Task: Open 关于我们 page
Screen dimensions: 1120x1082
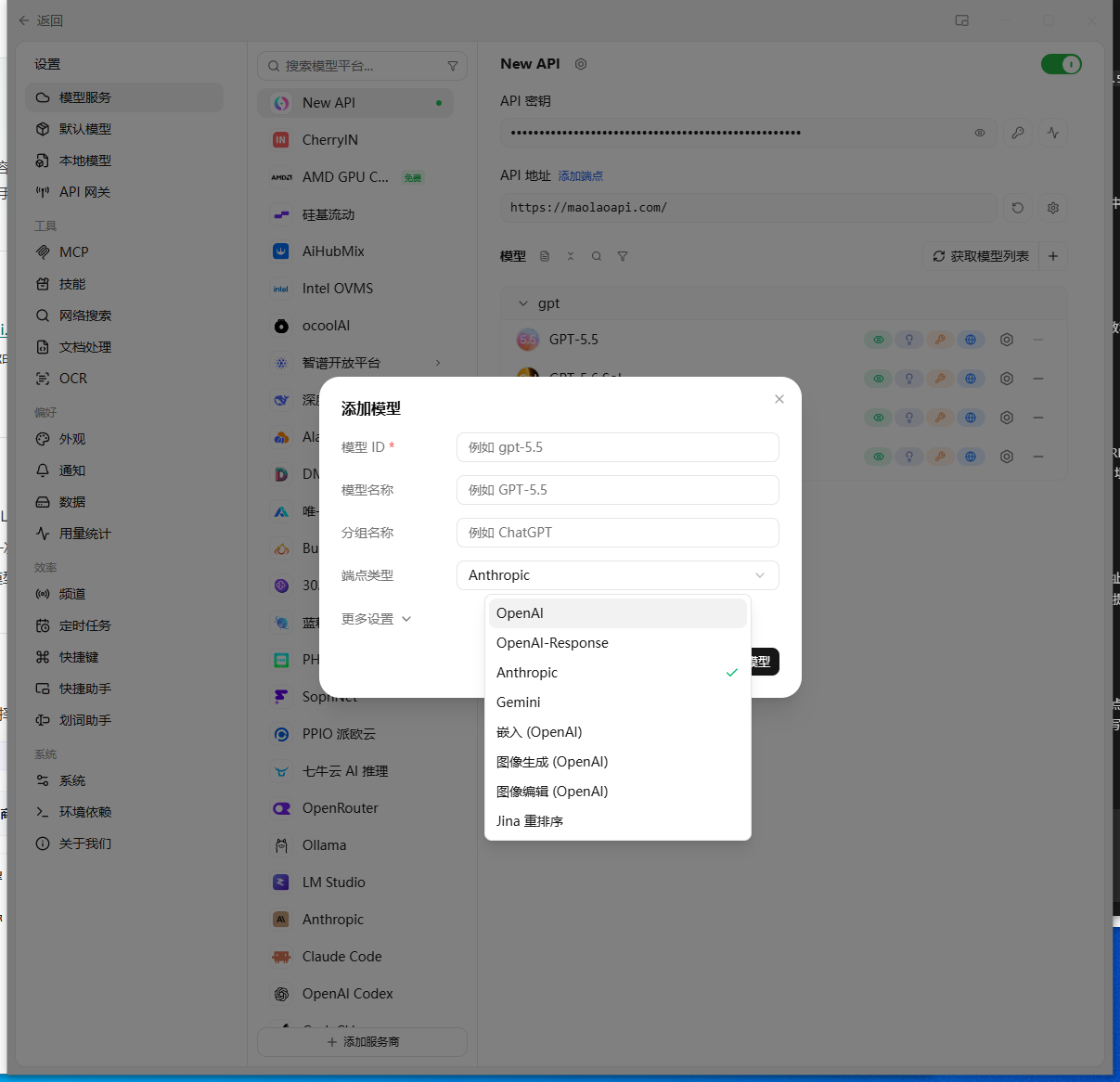Action: [x=124, y=844]
